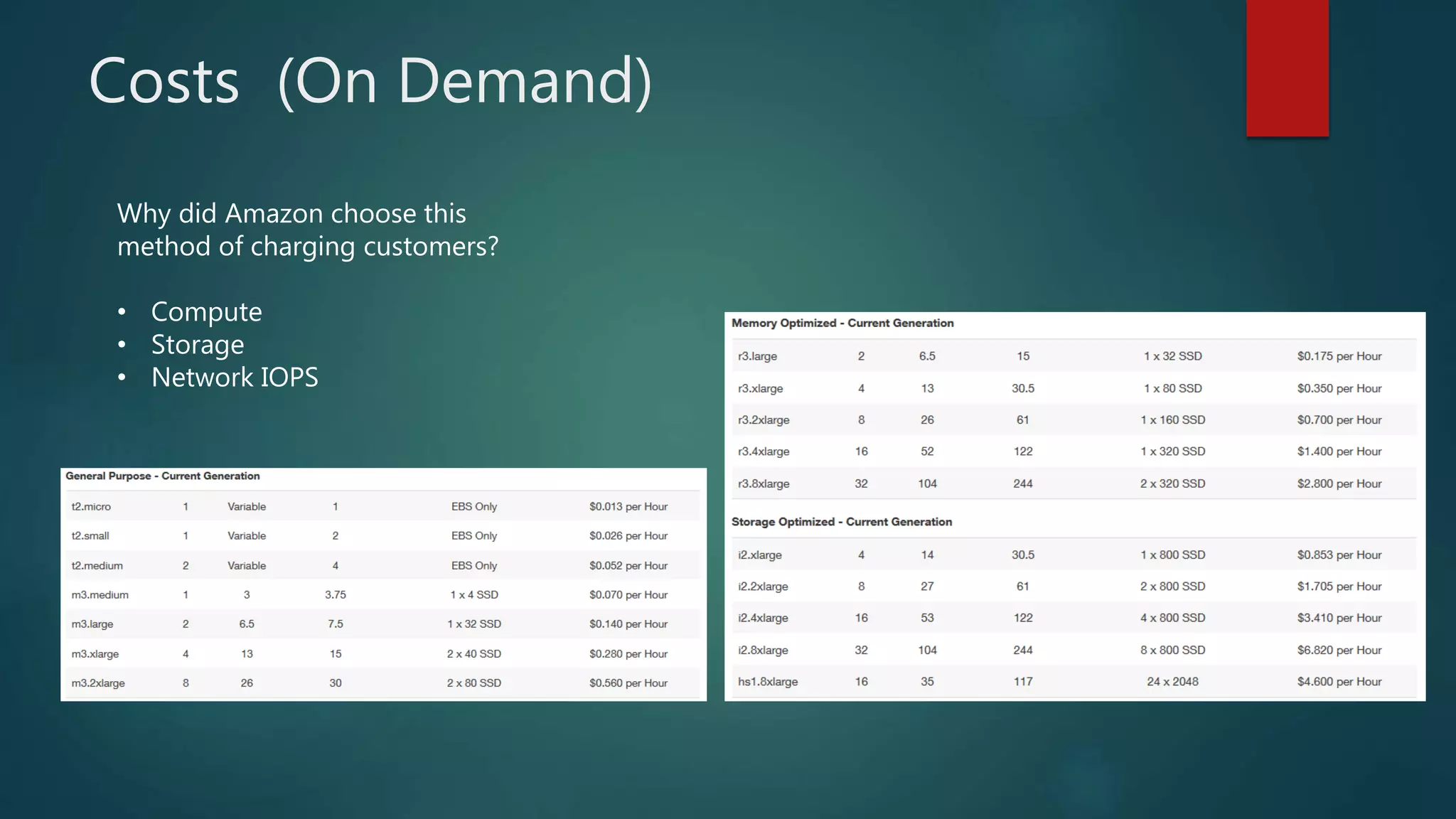Viewport: 1456px width, 819px height.
Task: Select the r3.8xlarge instance name
Action: (x=764, y=483)
